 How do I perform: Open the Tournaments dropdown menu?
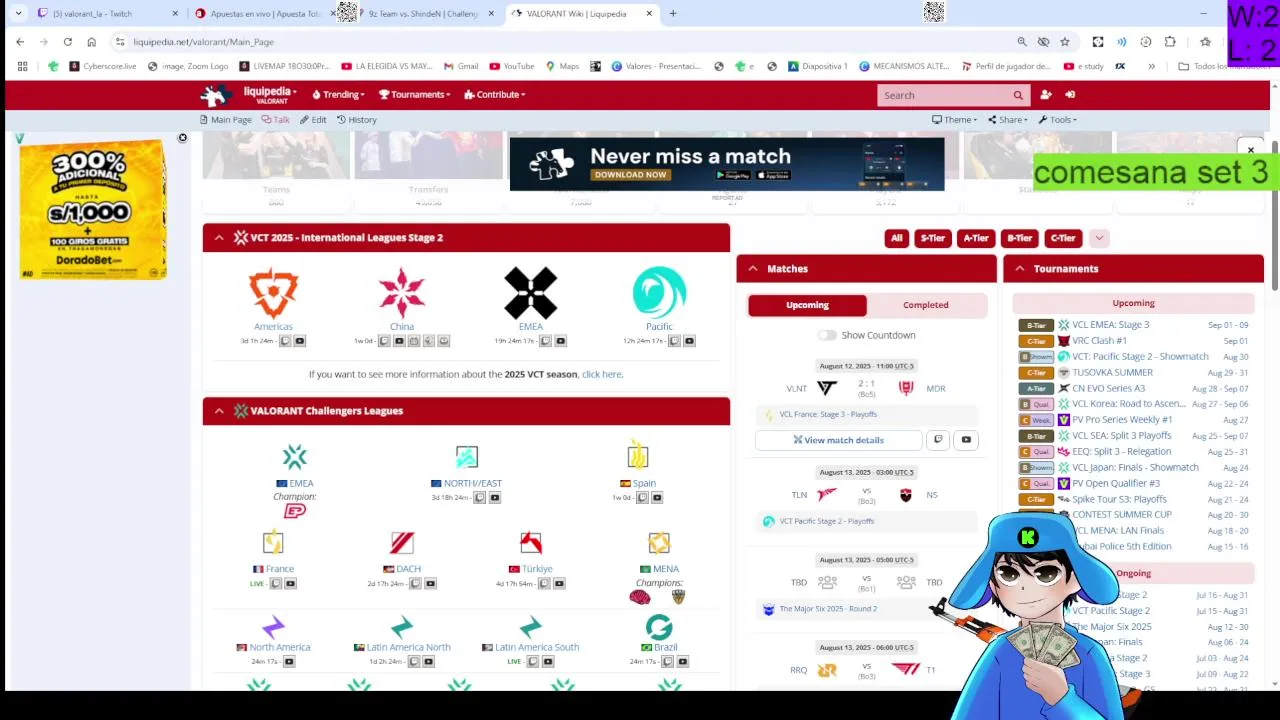pos(414,95)
